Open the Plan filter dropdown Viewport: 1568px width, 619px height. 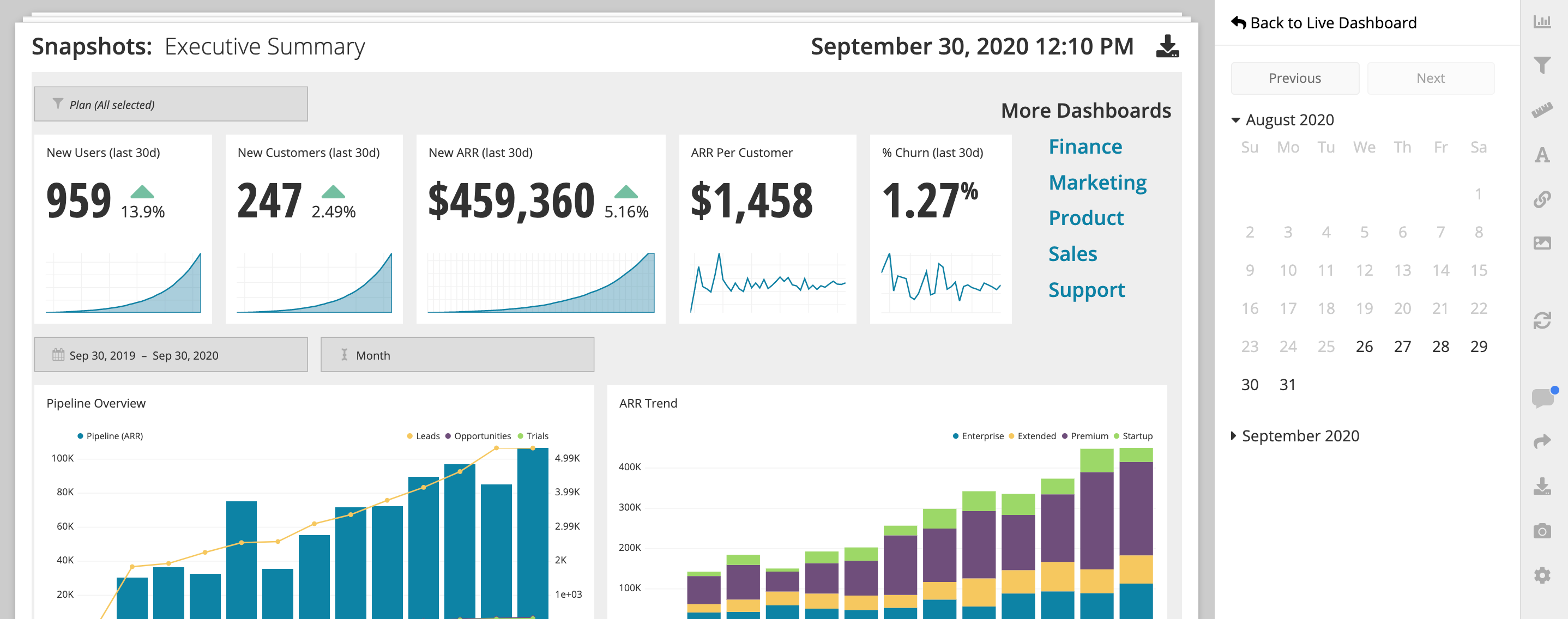170,104
